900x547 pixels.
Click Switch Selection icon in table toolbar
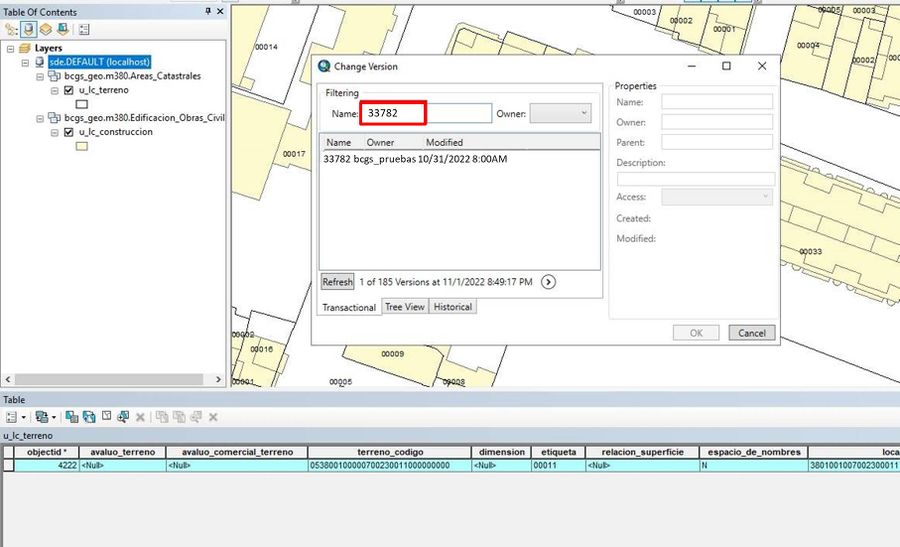[x=89, y=417]
